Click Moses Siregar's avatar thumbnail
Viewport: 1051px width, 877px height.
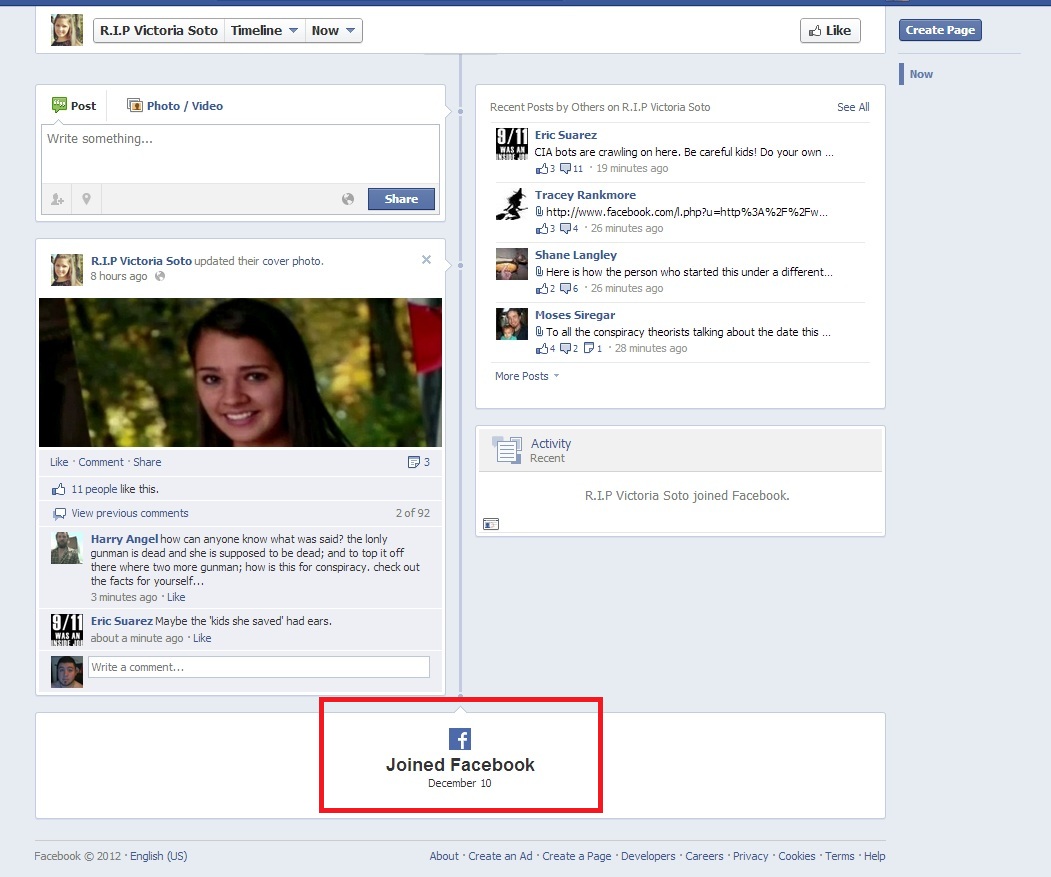point(512,324)
